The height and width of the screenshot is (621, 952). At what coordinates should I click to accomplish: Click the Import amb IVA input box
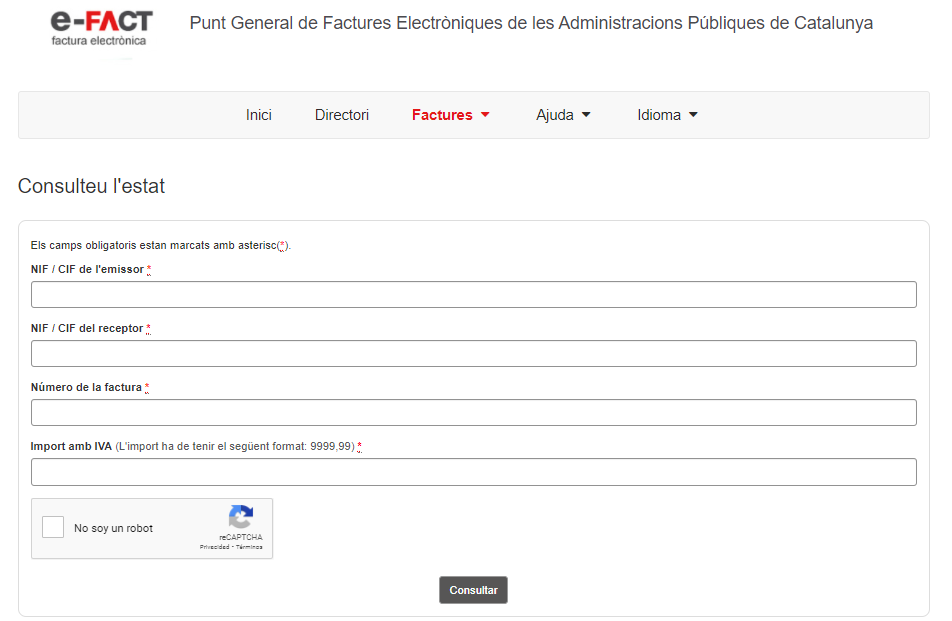(473, 471)
